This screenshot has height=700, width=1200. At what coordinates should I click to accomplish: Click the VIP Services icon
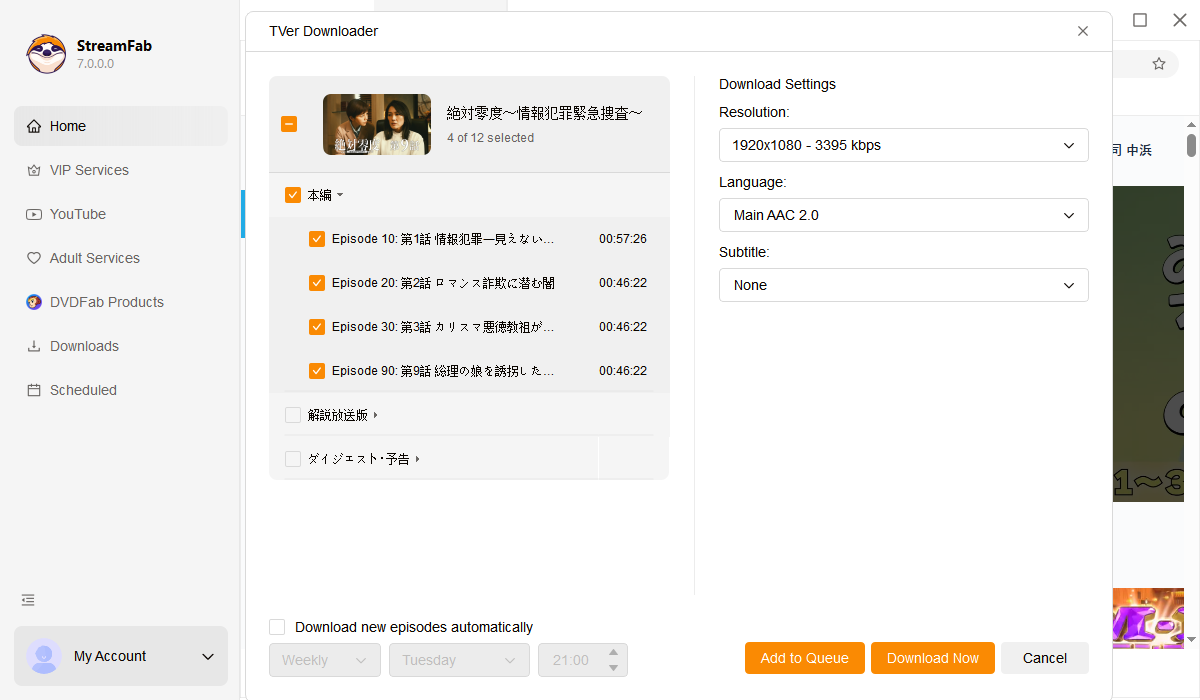click(34, 170)
